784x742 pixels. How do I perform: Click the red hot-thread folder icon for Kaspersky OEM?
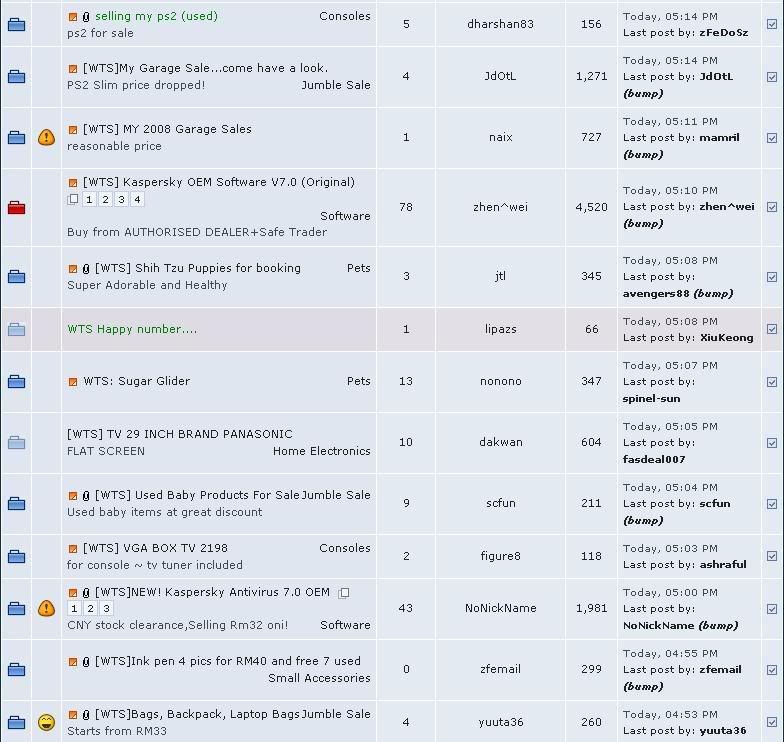tap(16, 208)
